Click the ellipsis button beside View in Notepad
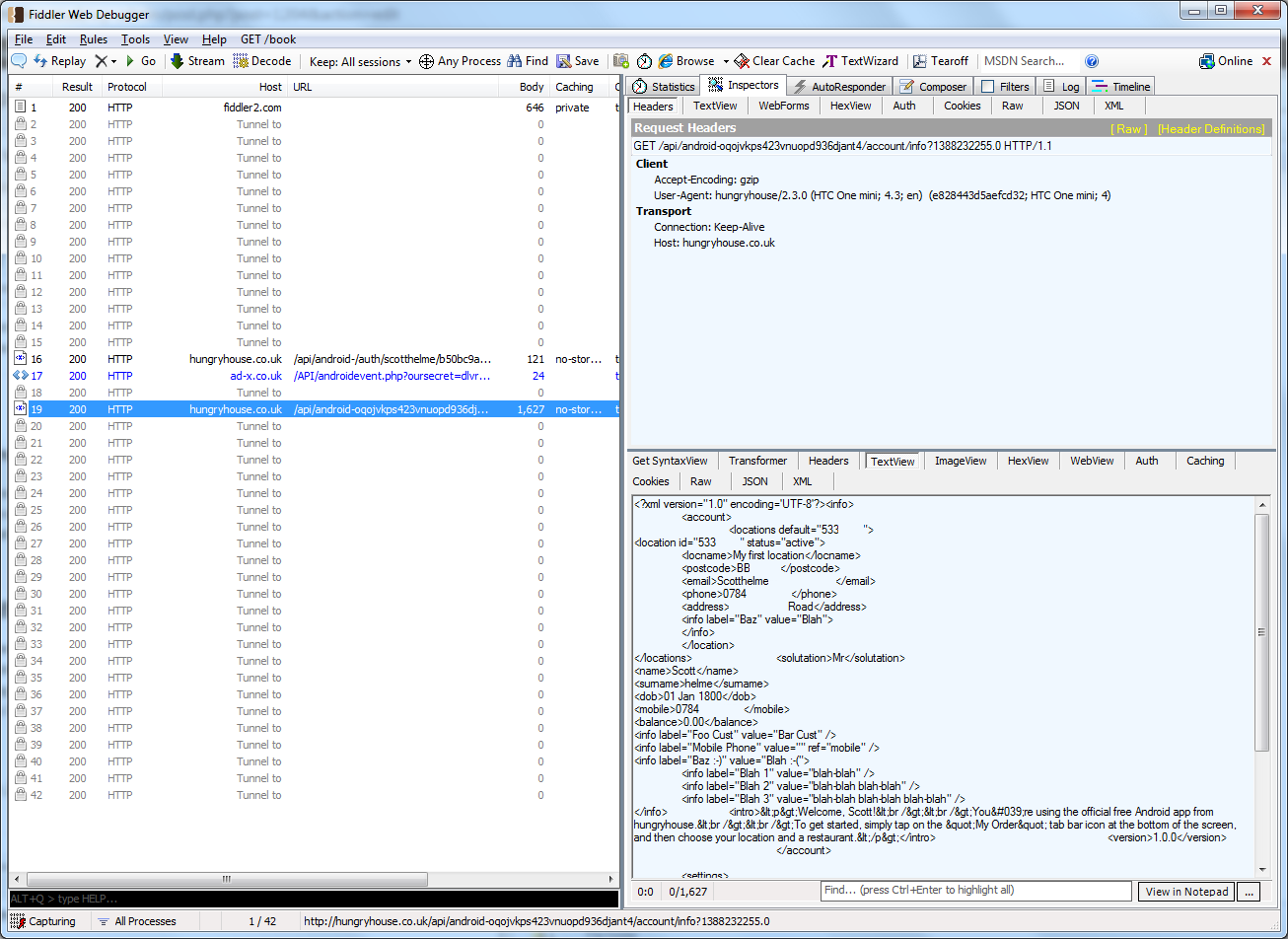 click(1250, 892)
